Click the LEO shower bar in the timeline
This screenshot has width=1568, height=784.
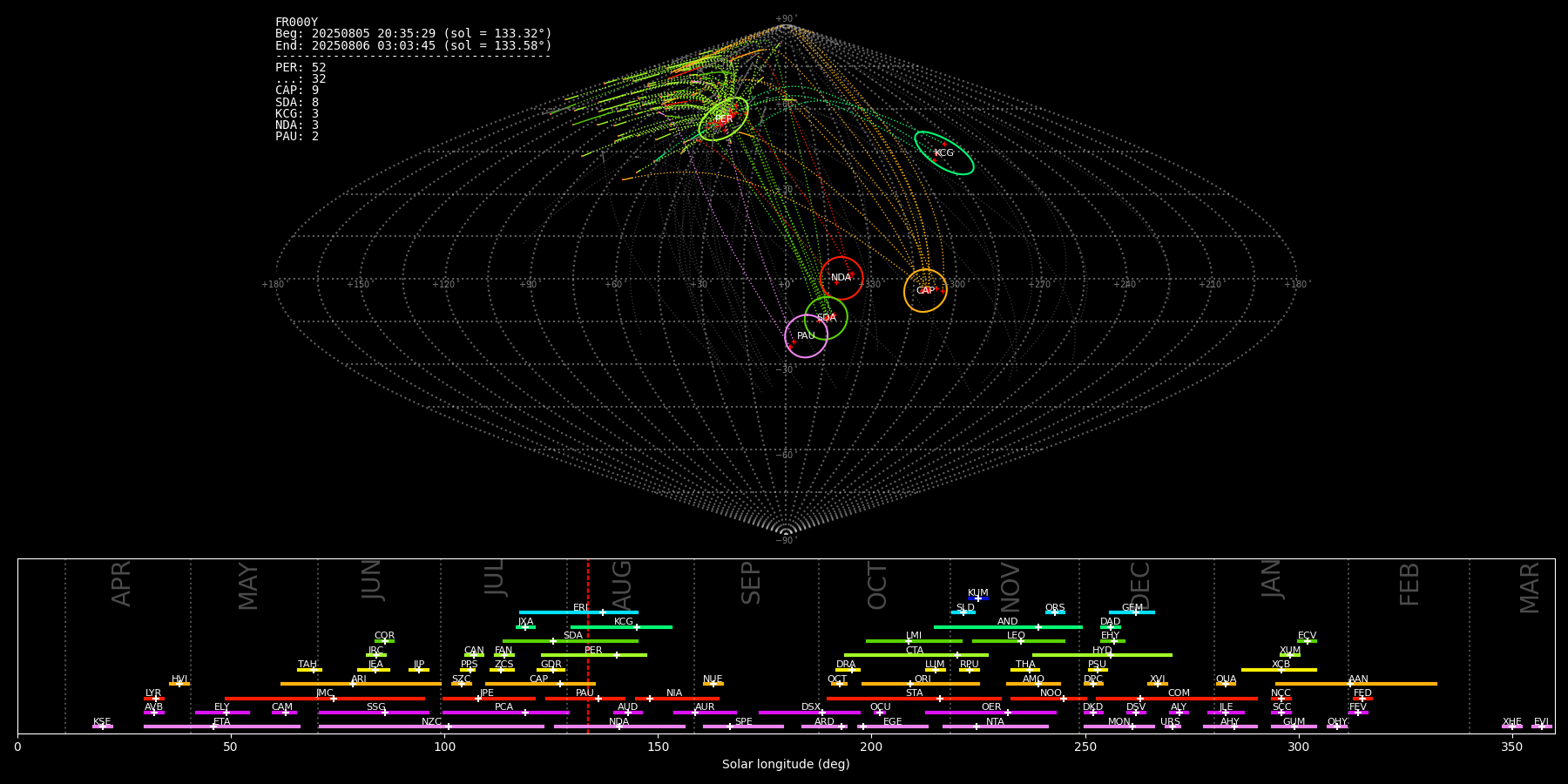point(1018,641)
